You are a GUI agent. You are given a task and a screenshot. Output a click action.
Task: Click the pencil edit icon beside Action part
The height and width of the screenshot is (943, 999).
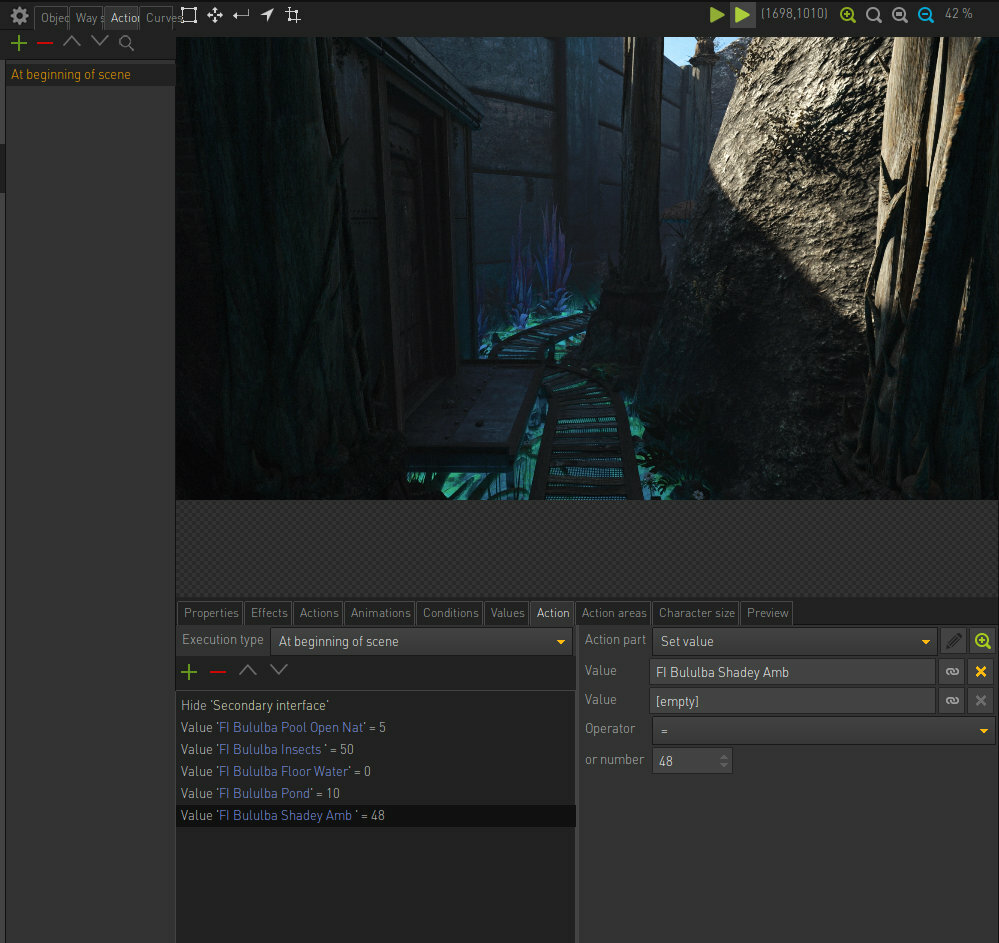tap(953, 641)
